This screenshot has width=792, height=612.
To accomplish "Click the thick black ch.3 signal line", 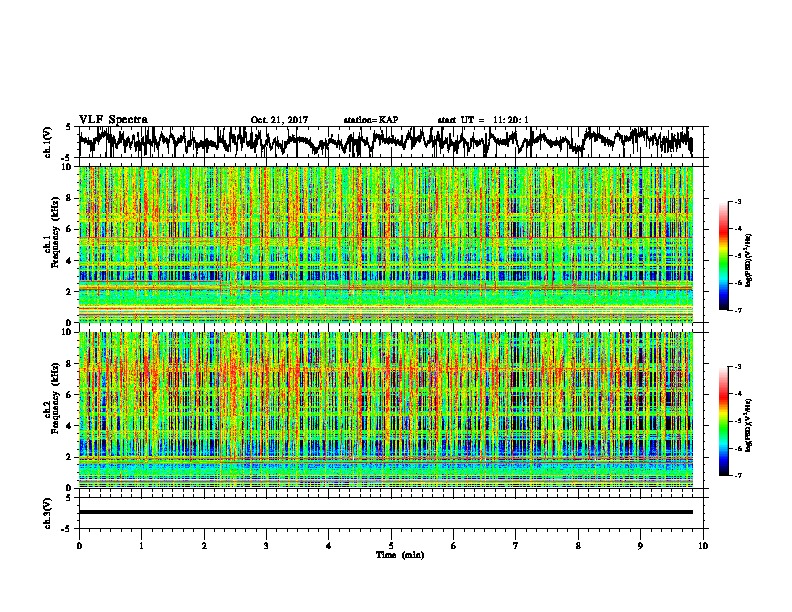I will click(x=386, y=512).
